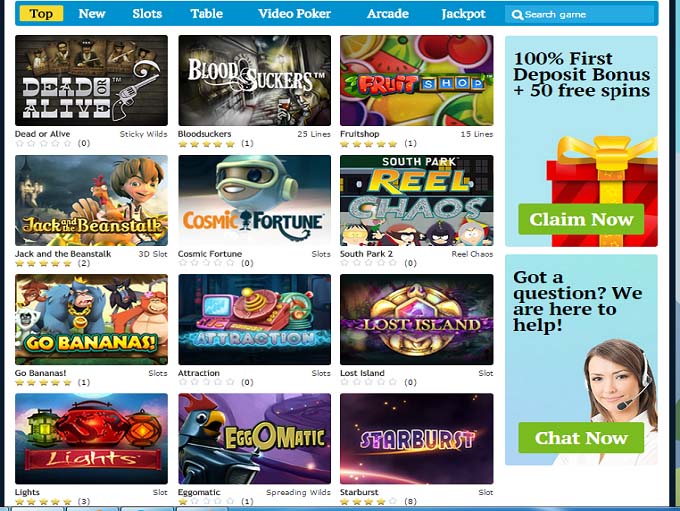680x511 pixels.
Task: Select the Cosmic Fortune game image
Action: tap(255, 200)
